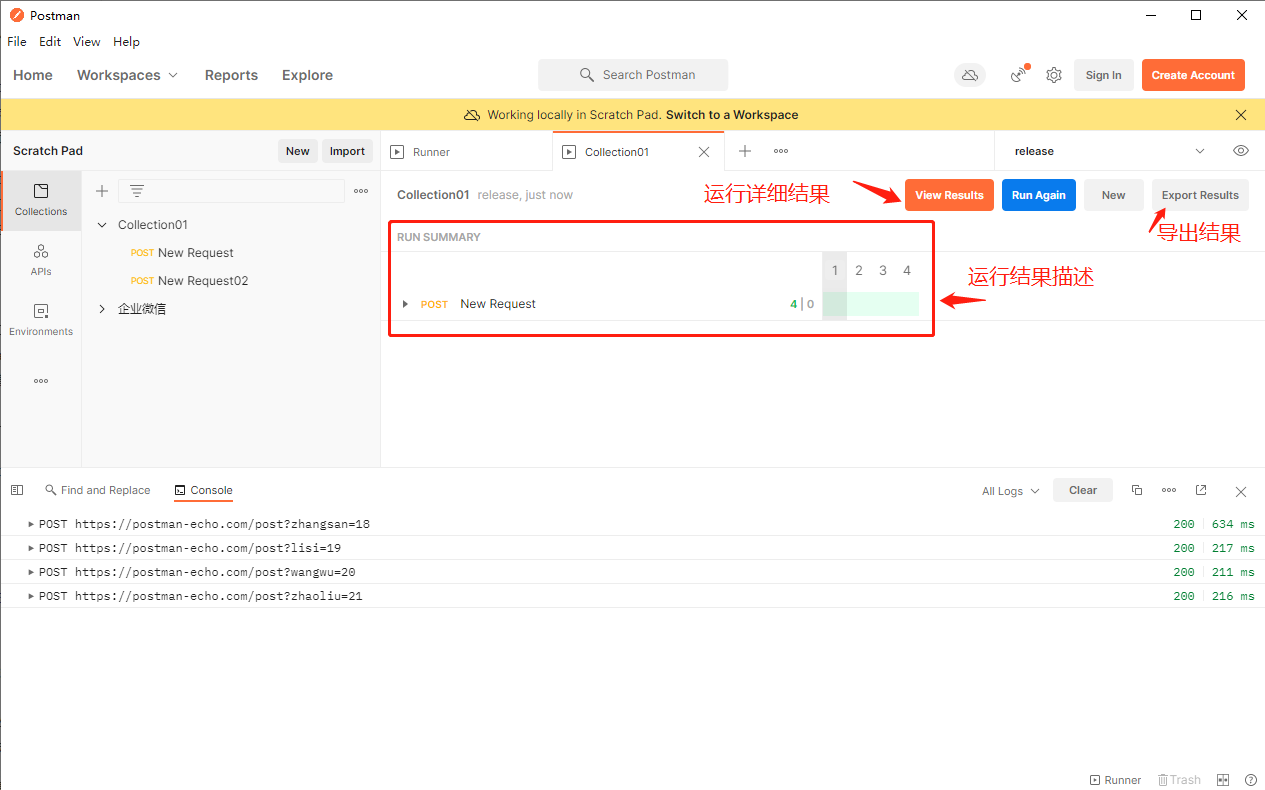Expand New Request row in run summary
Viewport: 1265px width, 790px height.
coord(405,304)
